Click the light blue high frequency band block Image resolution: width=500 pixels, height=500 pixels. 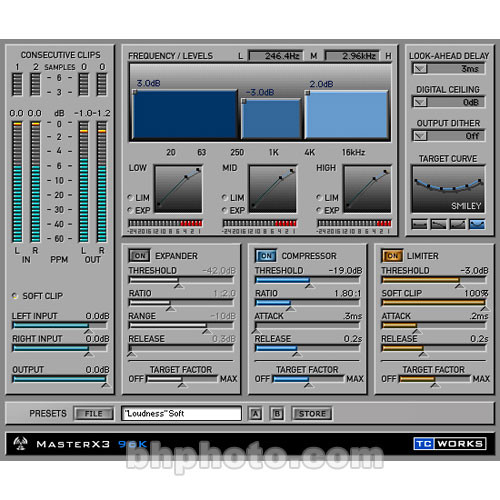pos(347,114)
